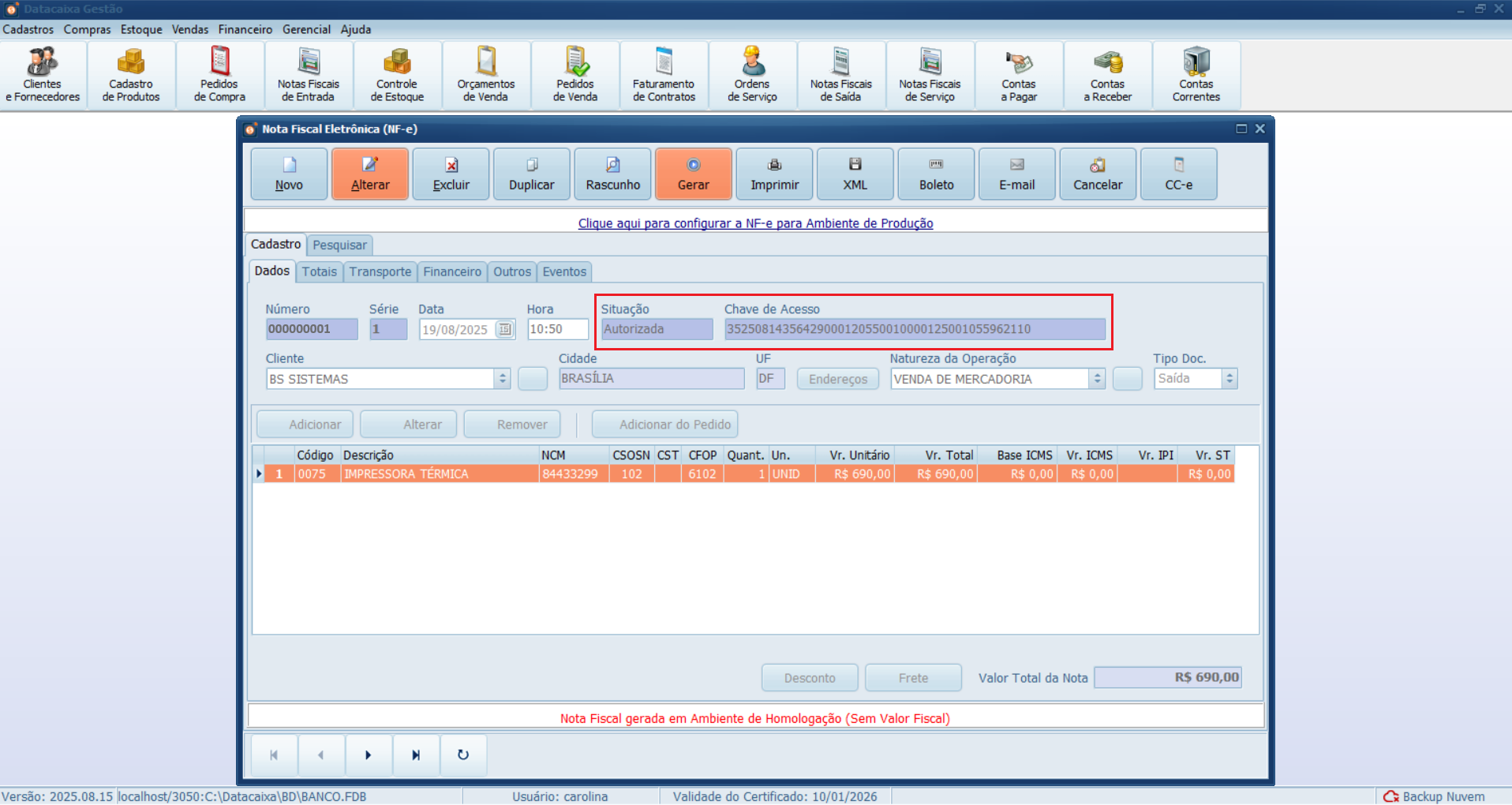Select the IMPRESSORA TÉRMICA item row
Image resolution: width=1512 pixels, height=805 pixels.
tap(406, 474)
